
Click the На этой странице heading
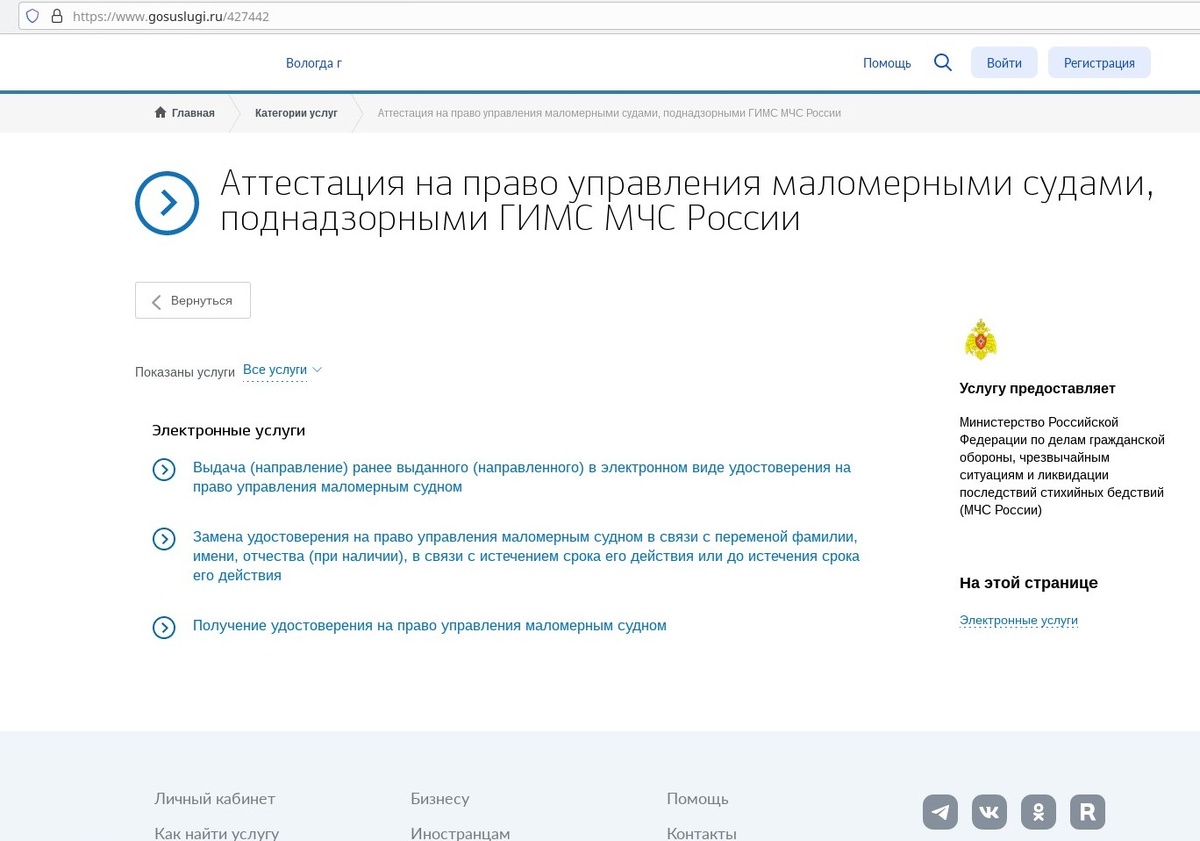pyautogui.click(x=1029, y=583)
